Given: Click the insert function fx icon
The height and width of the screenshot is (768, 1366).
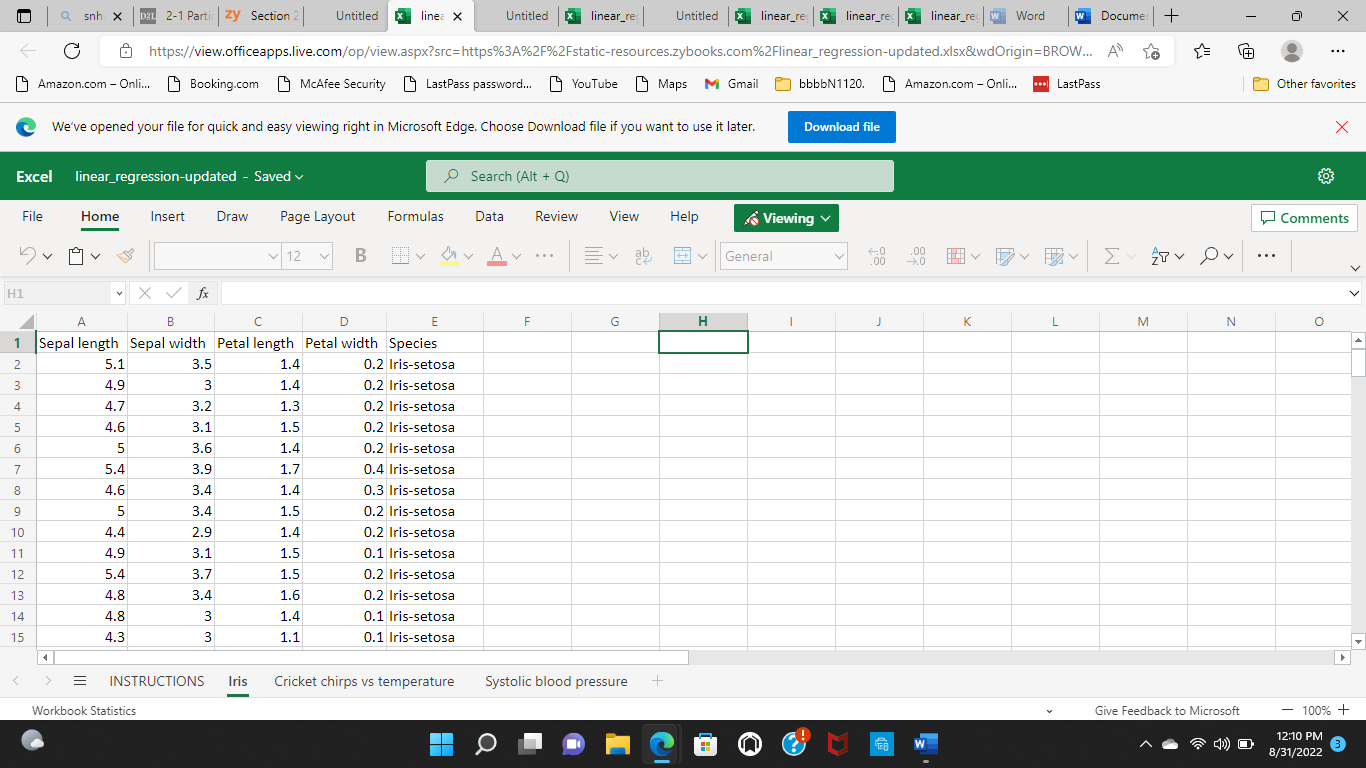Looking at the screenshot, I should [203, 293].
